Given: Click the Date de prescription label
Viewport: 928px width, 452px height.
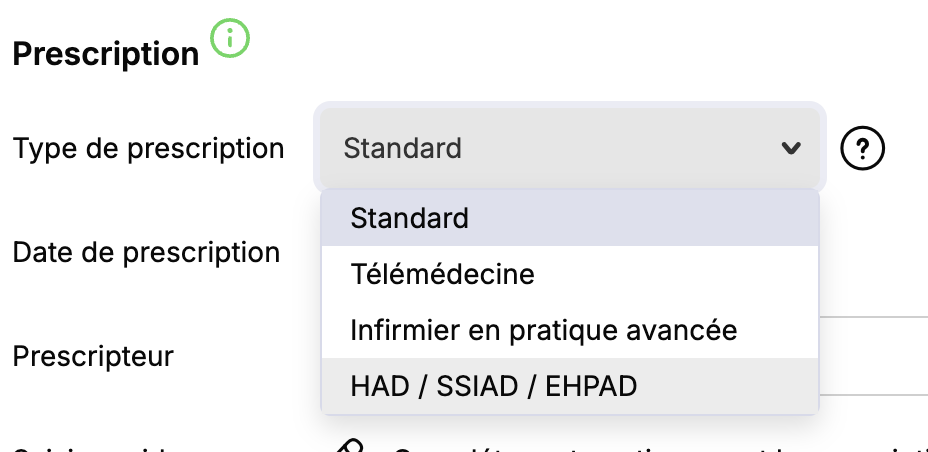Looking at the screenshot, I should (146, 252).
